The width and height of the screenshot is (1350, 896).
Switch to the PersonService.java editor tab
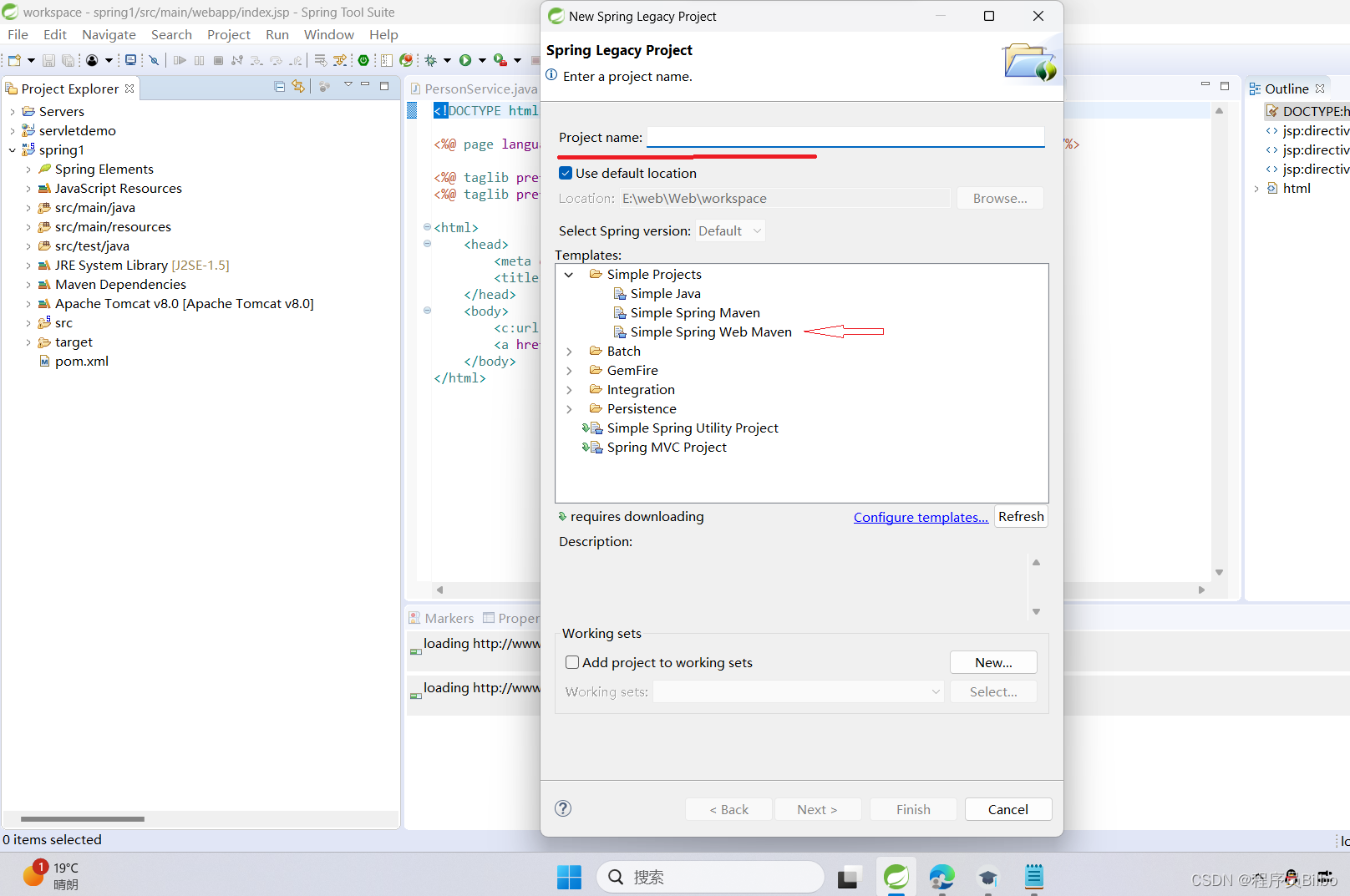point(475,89)
